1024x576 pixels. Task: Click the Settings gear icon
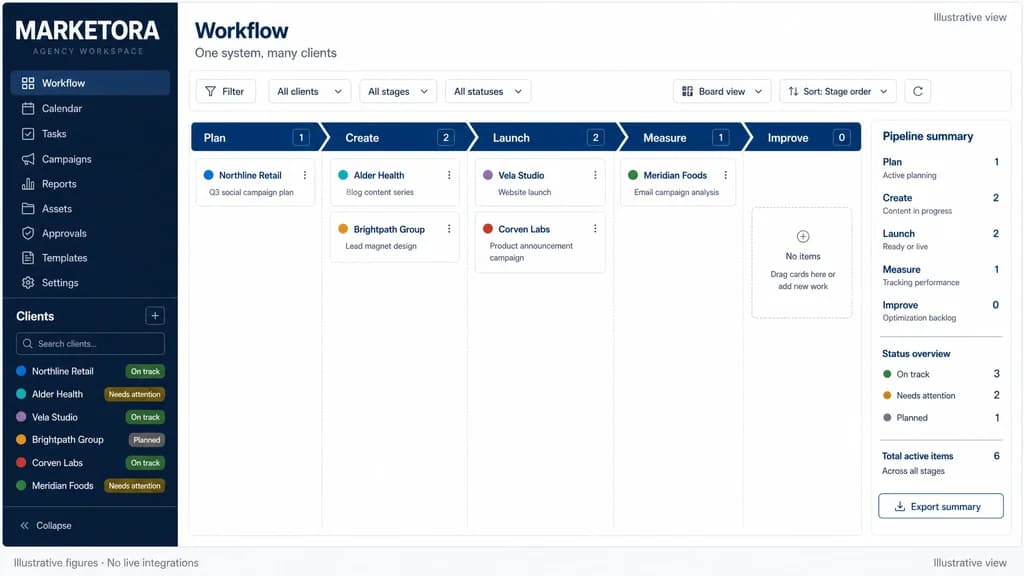(27, 283)
